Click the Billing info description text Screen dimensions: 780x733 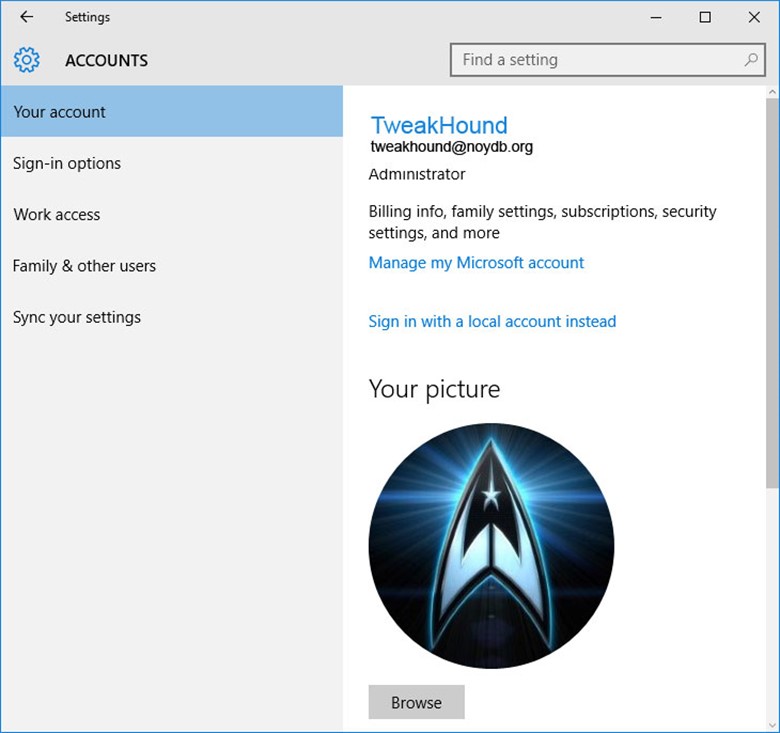tap(542, 222)
